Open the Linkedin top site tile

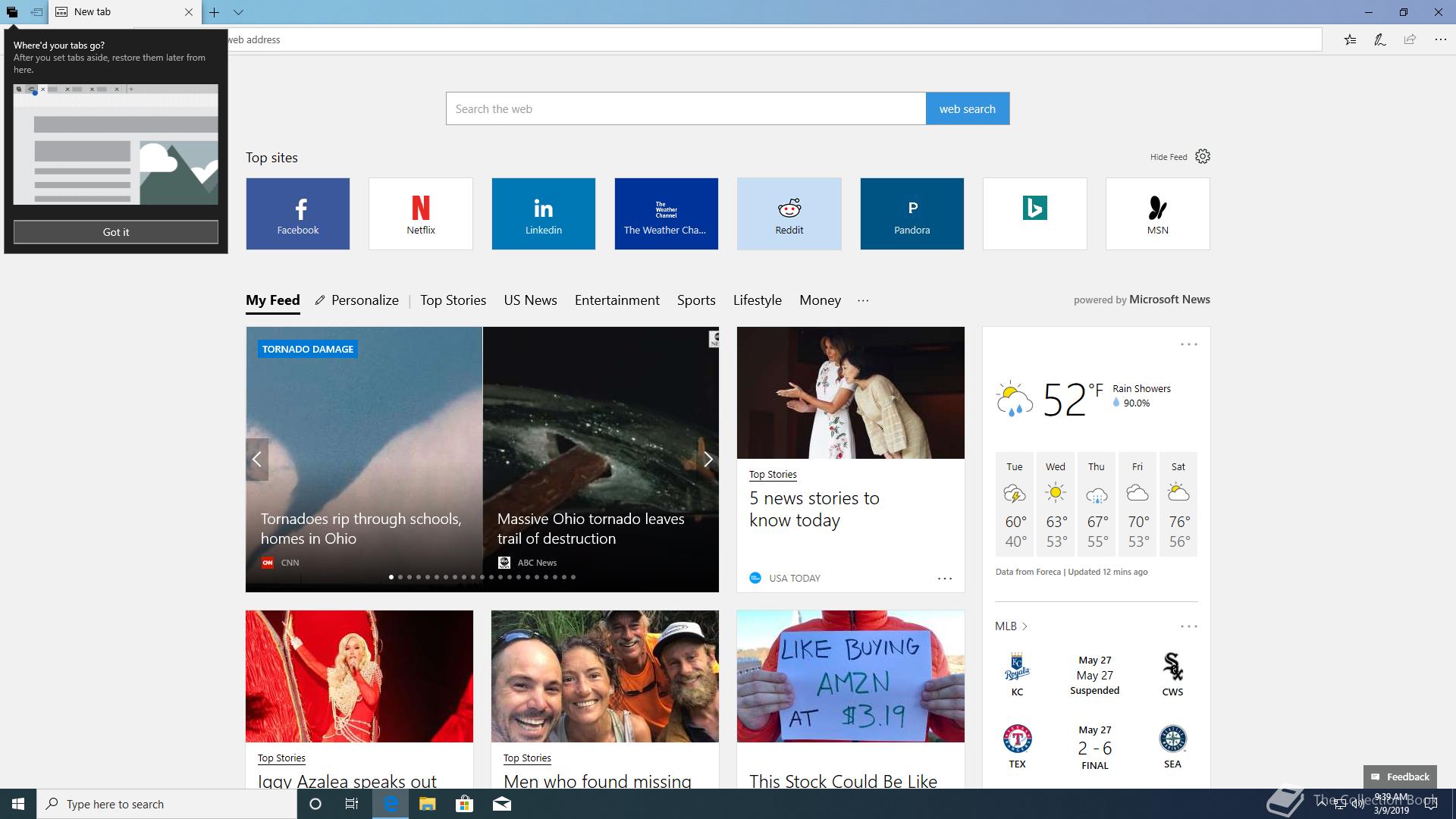click(544, 214)
